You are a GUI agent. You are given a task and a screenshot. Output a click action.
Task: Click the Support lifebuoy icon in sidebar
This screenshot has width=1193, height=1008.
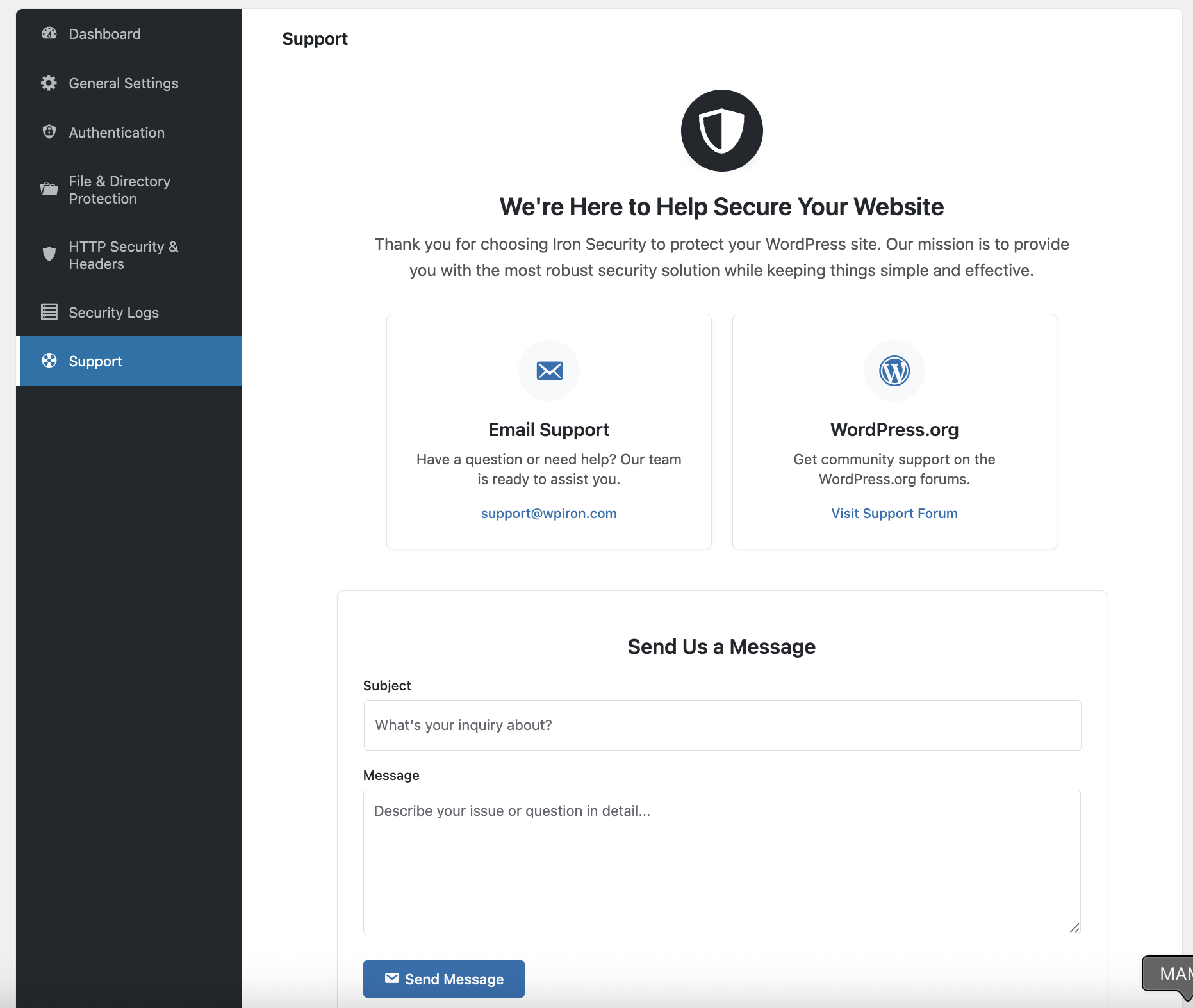click(49, 361)
